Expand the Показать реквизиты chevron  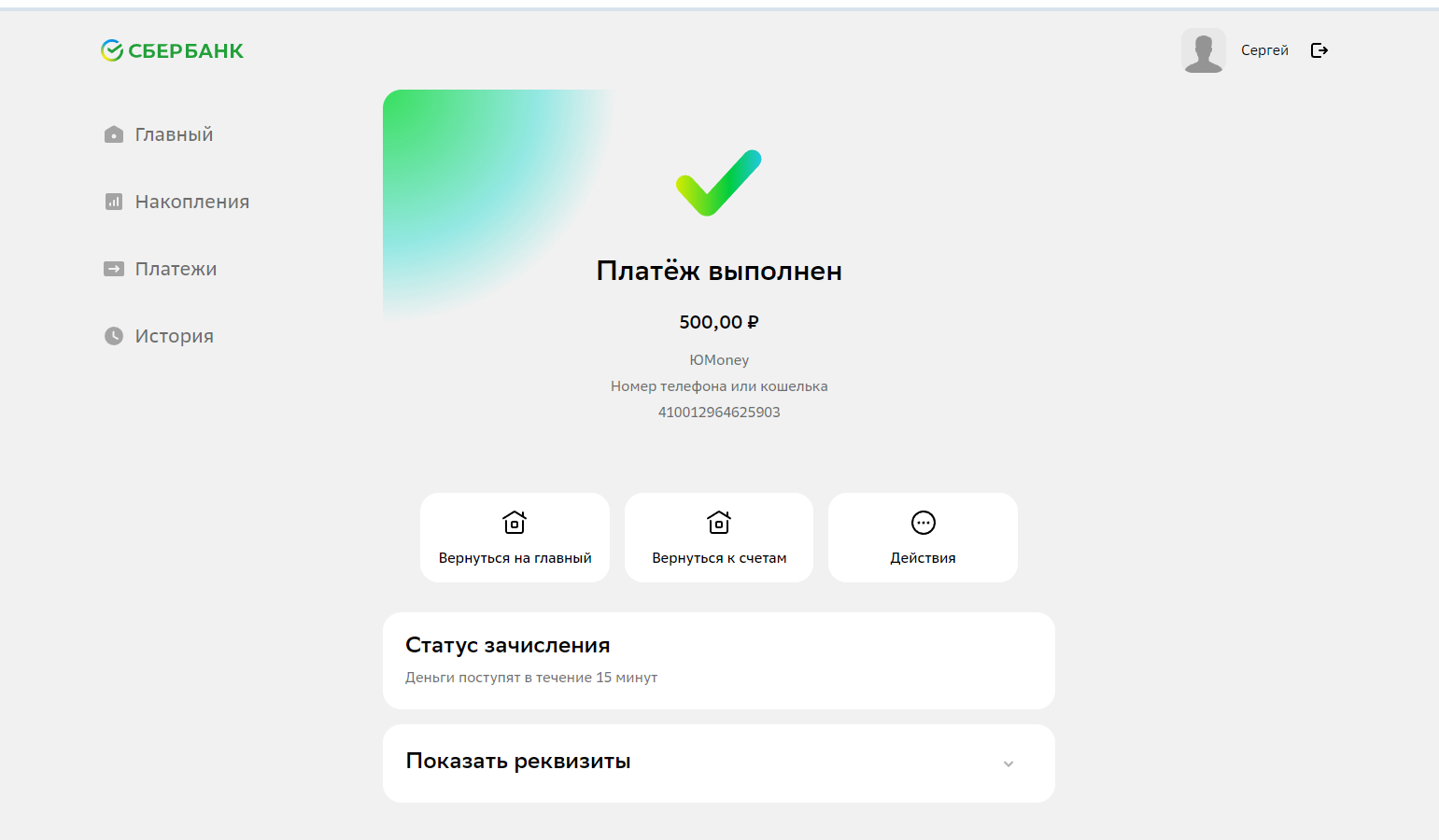(x=1009, y=763)
